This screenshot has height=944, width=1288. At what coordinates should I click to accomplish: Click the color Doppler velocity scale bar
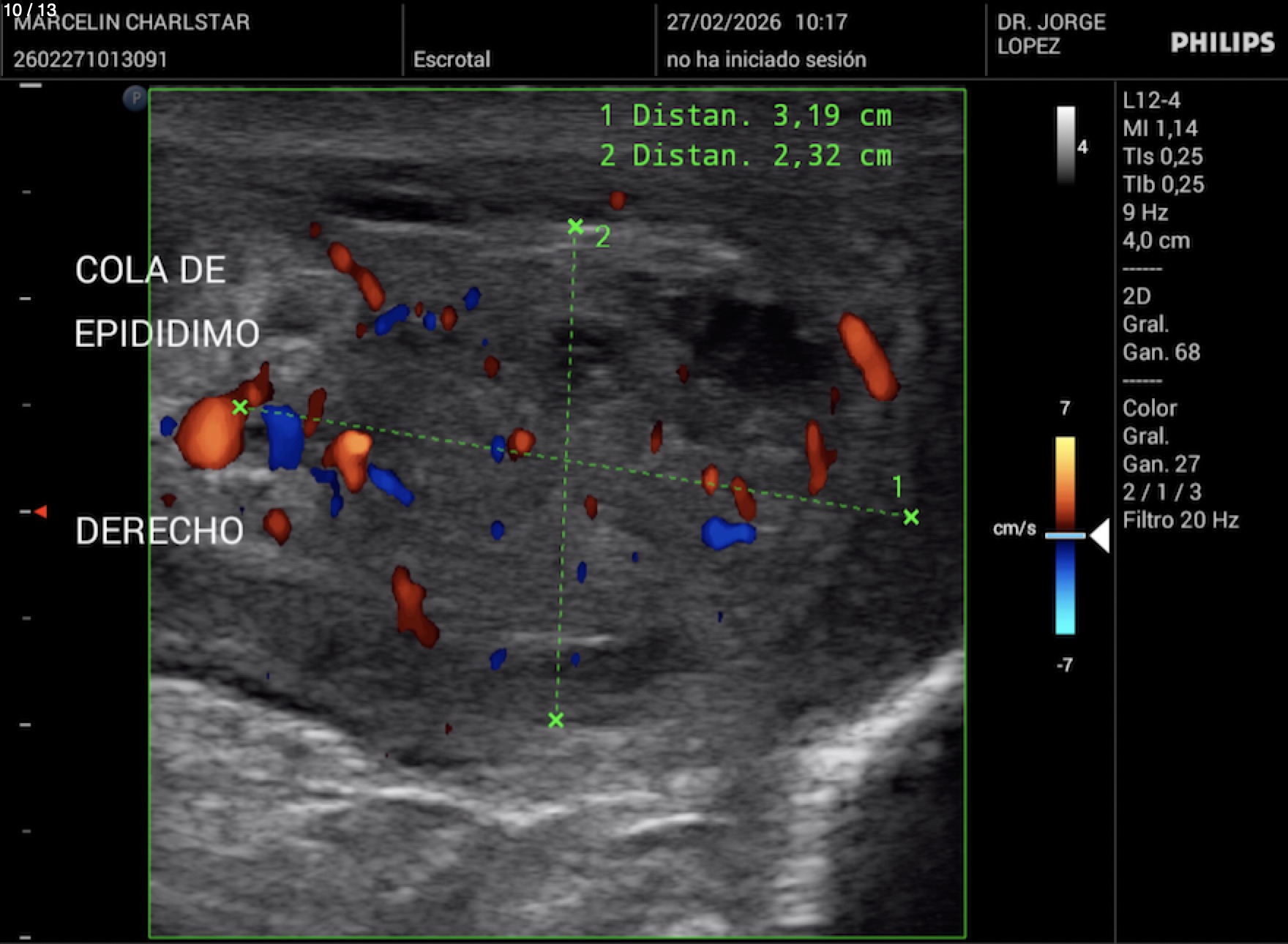(1065, 534)
